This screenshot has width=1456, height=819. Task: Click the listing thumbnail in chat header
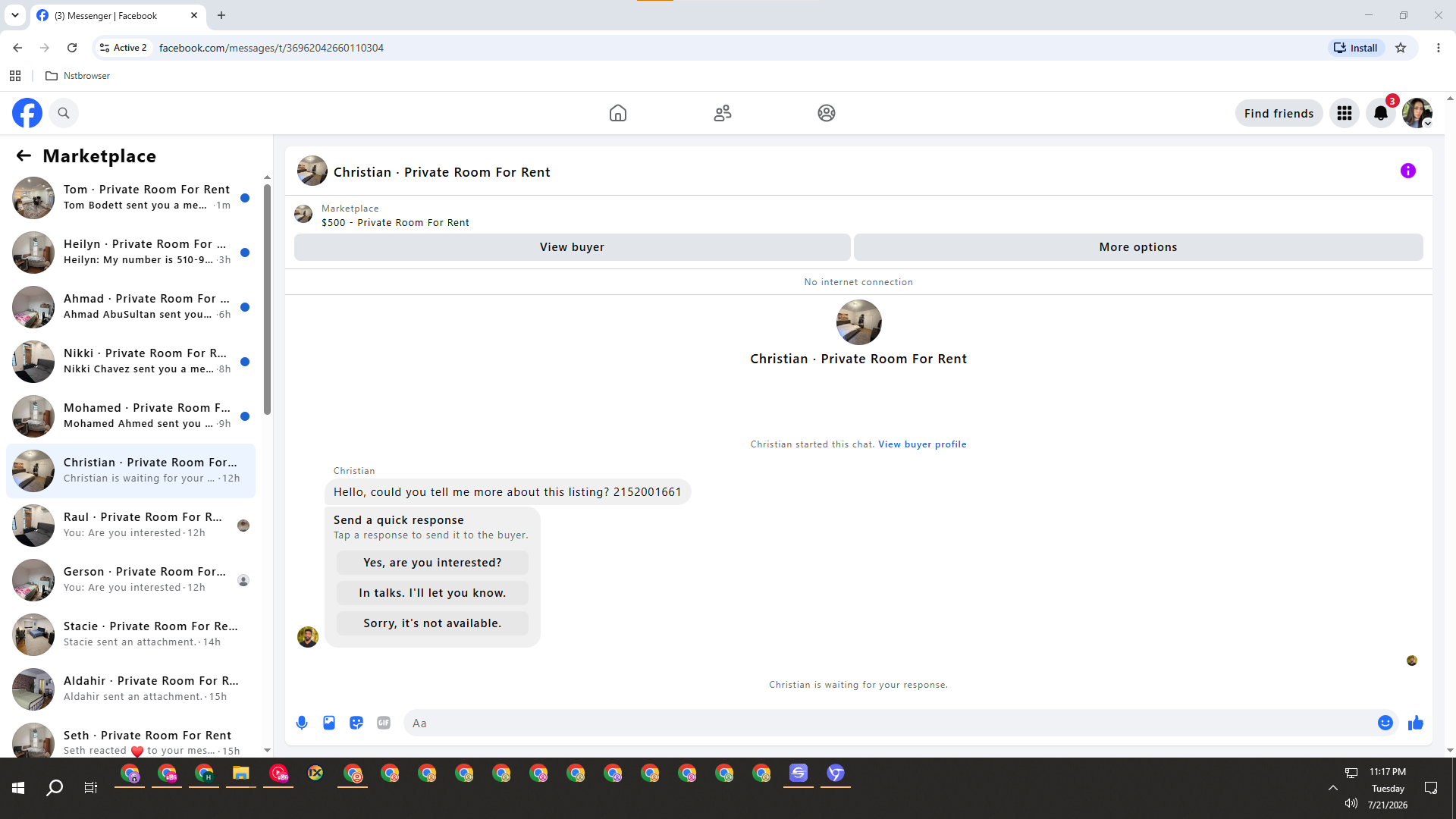[x=312, y=171]
